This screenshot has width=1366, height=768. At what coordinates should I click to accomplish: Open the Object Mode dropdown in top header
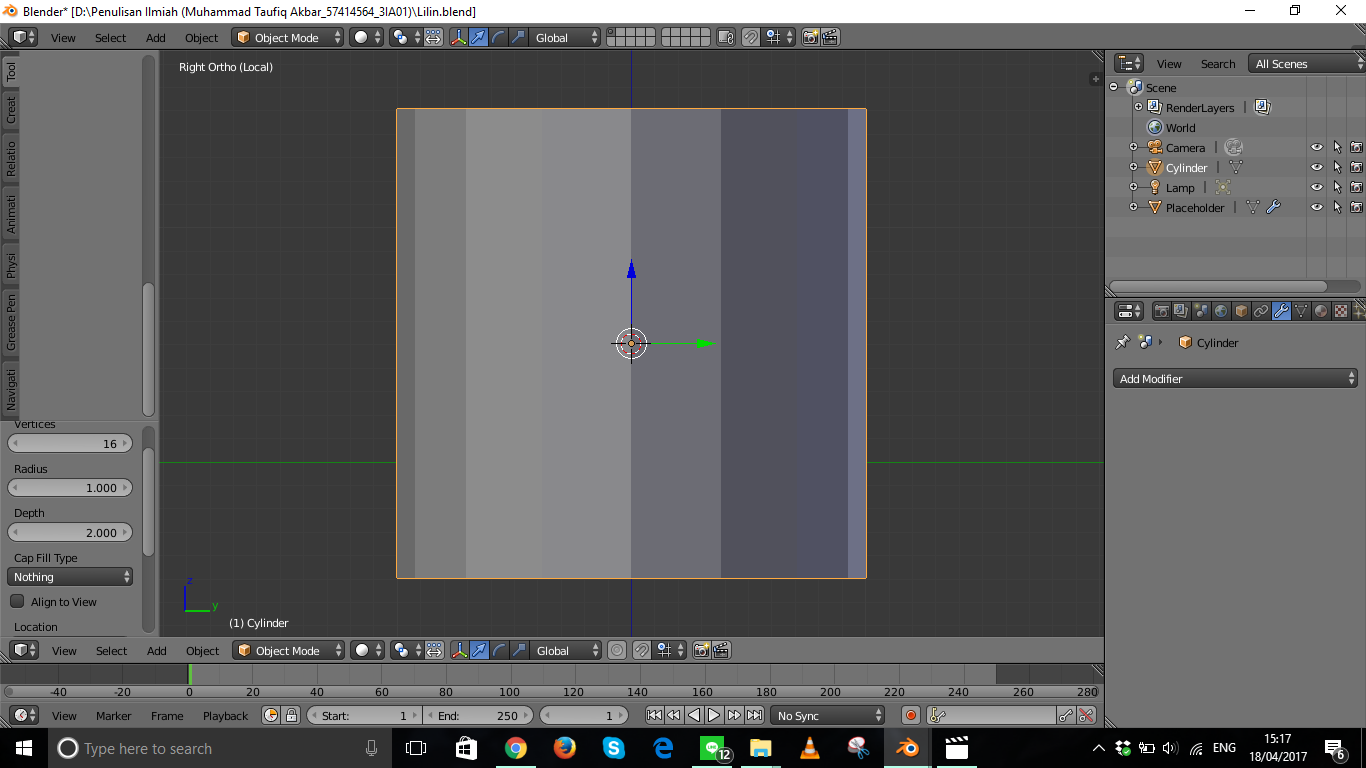point(288,37)
